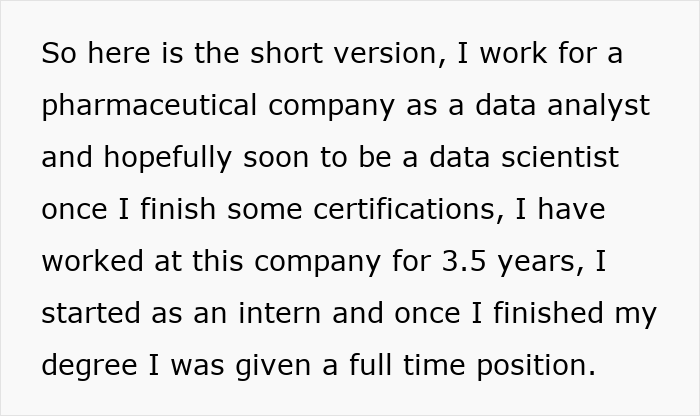Click the word "intern" in the paragraph
The image size is (700, 416).
point(279,313)
